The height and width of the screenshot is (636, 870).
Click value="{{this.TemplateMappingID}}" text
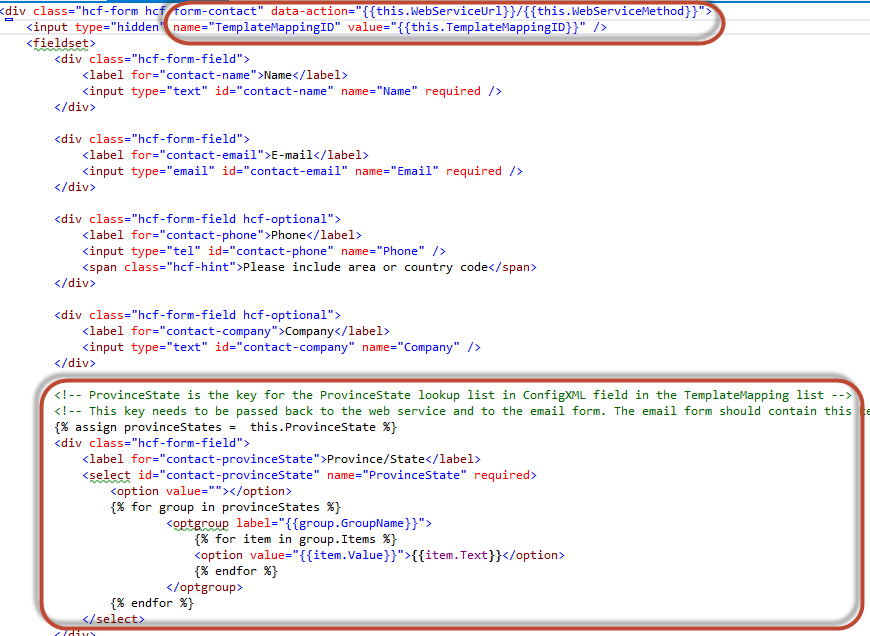[x=467, y=27]
